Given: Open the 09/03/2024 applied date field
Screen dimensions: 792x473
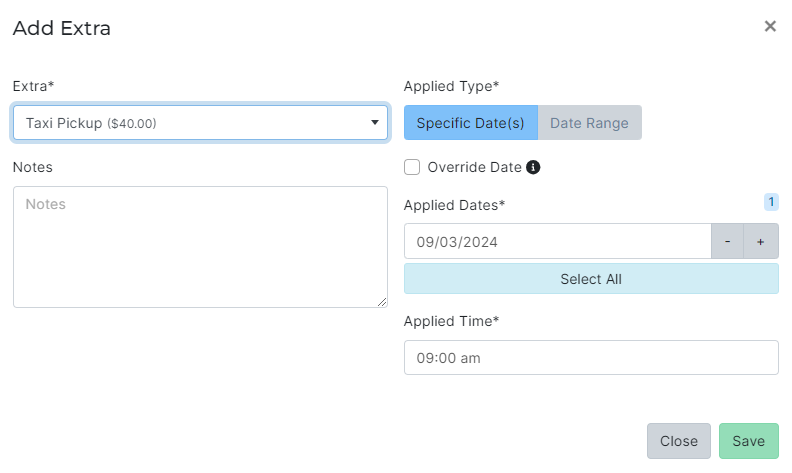Looking at the screenshot, I should coord(556,241).
